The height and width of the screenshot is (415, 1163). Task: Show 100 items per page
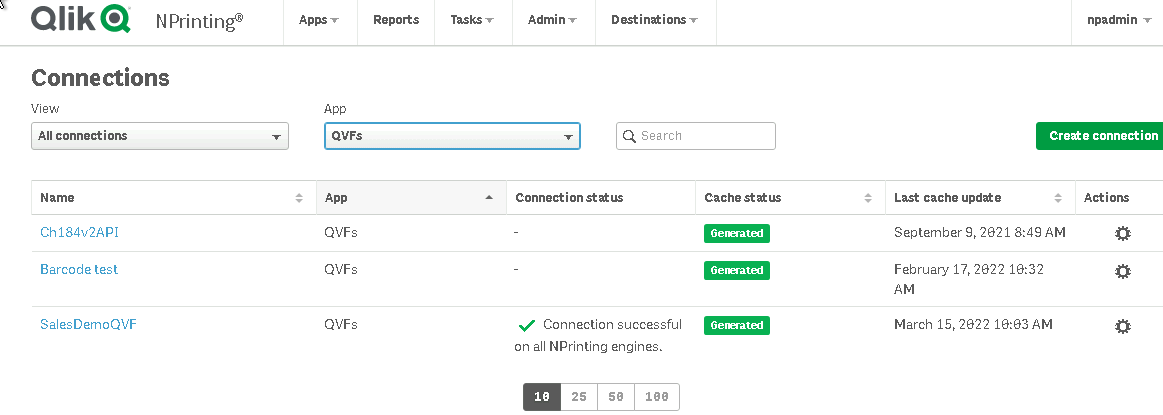657,397
